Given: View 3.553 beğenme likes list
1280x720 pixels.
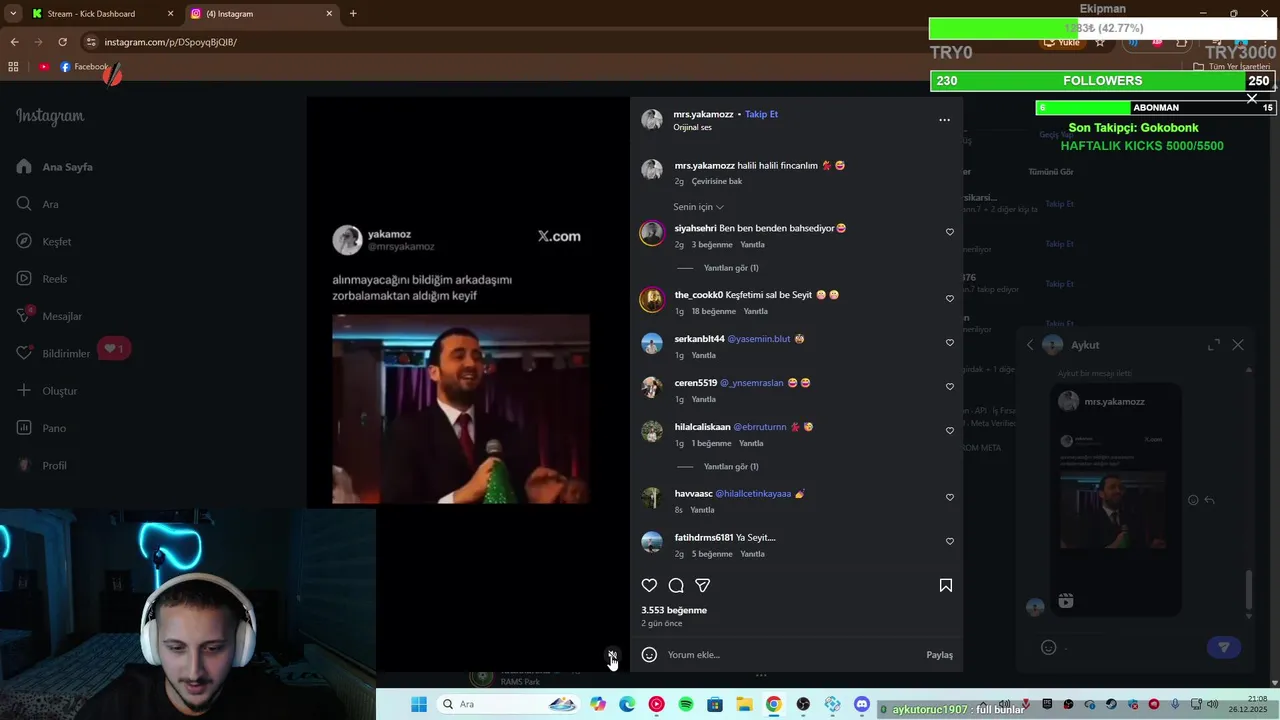Looking at the screenshot, I should click(x=674, y=610).
